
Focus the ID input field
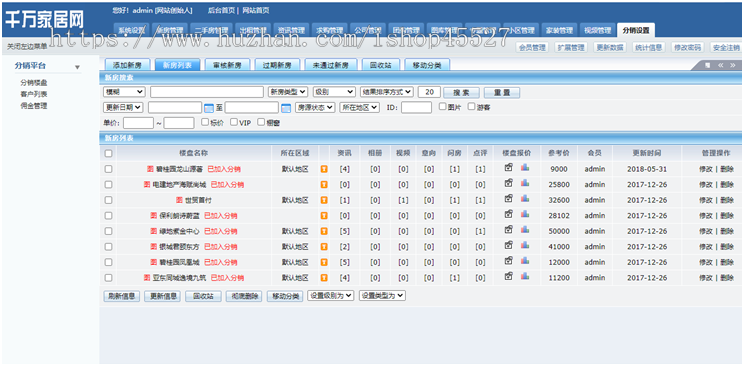point(416,107)
